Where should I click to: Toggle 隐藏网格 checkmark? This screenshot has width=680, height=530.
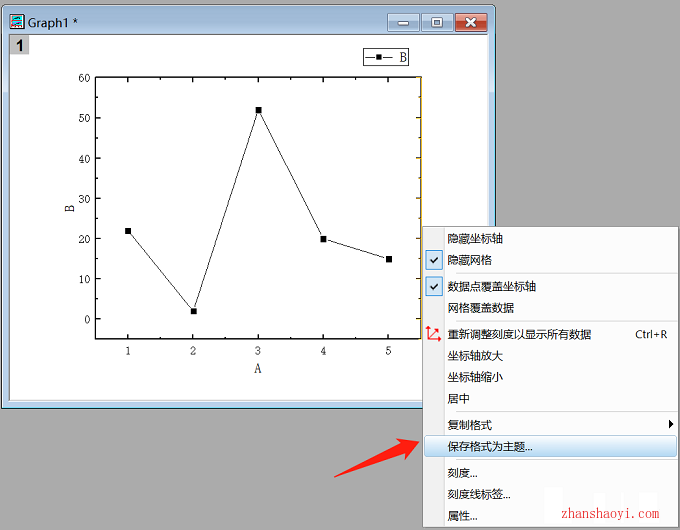[x=434, y=260]
